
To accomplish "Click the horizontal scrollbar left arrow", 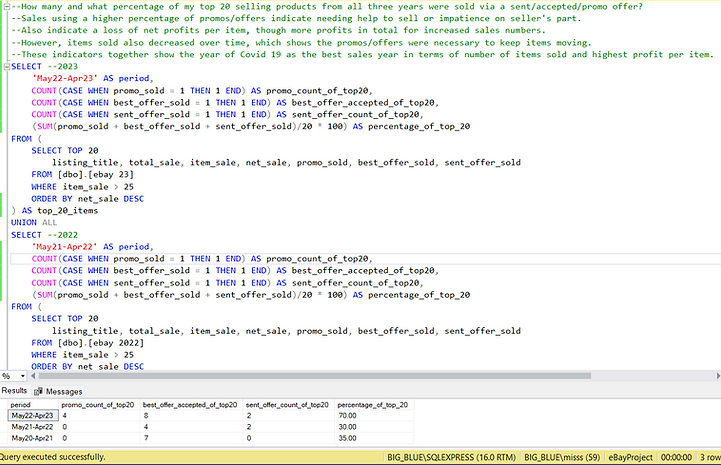I will [x=33, y=376].
